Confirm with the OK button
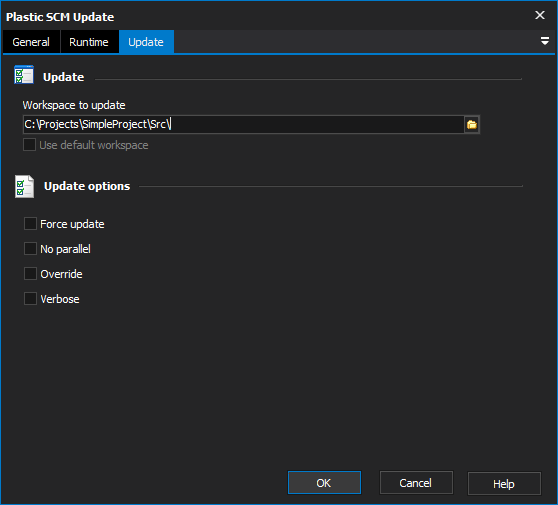Screen dimensions: 558x505 (x=324, y=483)
